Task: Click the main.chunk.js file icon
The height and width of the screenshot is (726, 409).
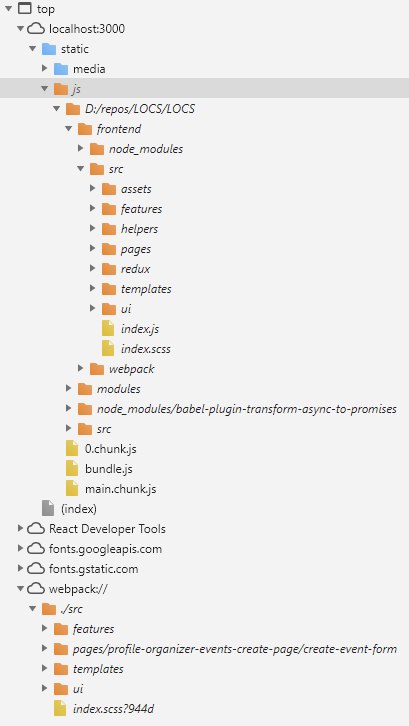Action: 72,488
